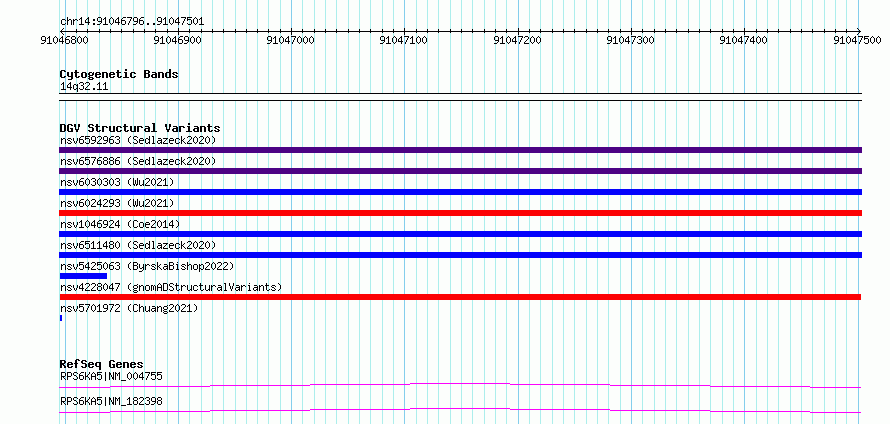The image size is (890, 424).
Task: Click ruler tick label 91047000
Action: pyautogui.click(x=291, y=40)
